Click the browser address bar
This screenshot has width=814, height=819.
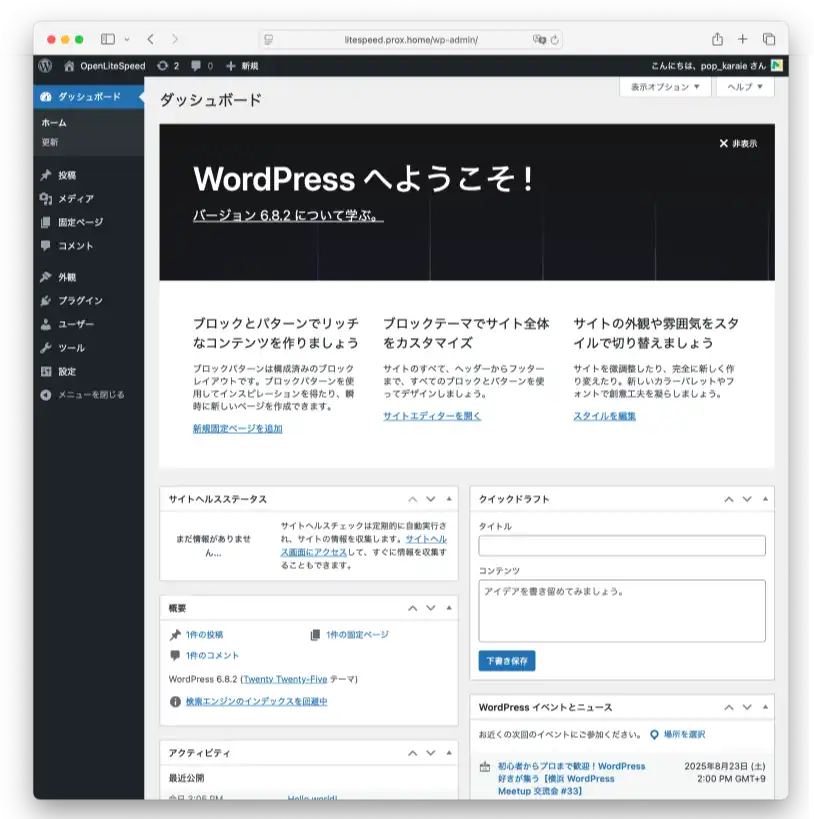point(411,40)
